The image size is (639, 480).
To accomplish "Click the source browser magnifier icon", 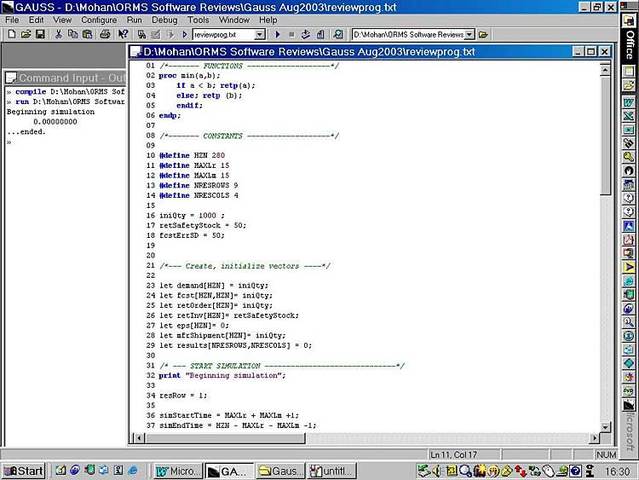I will pos(338,35).
